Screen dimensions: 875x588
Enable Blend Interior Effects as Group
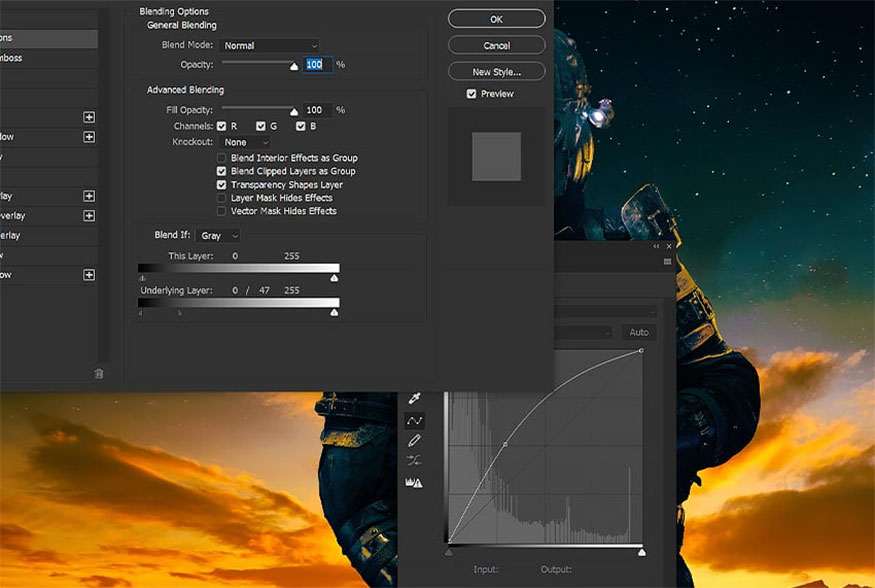coord(222,158)
